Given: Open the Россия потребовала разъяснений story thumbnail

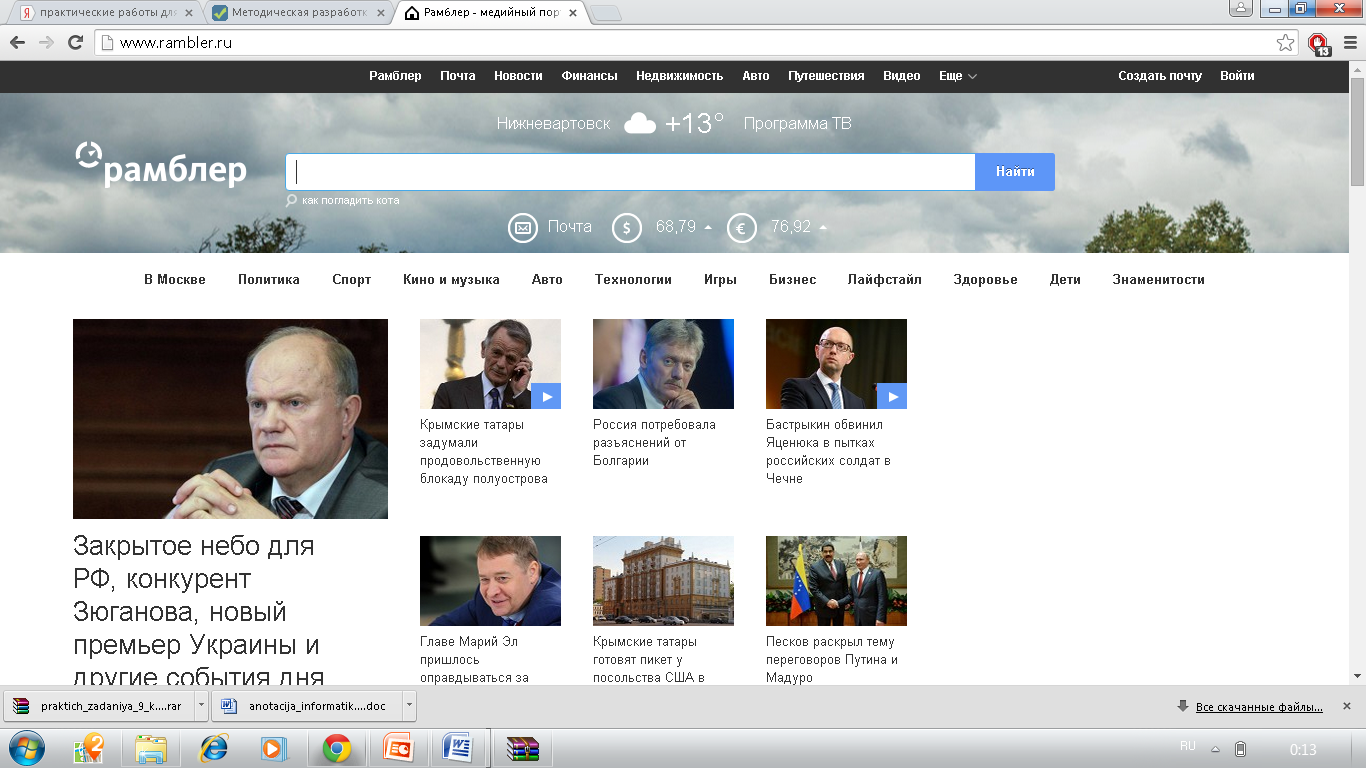Looking at the screenshot, I should 663,364.
